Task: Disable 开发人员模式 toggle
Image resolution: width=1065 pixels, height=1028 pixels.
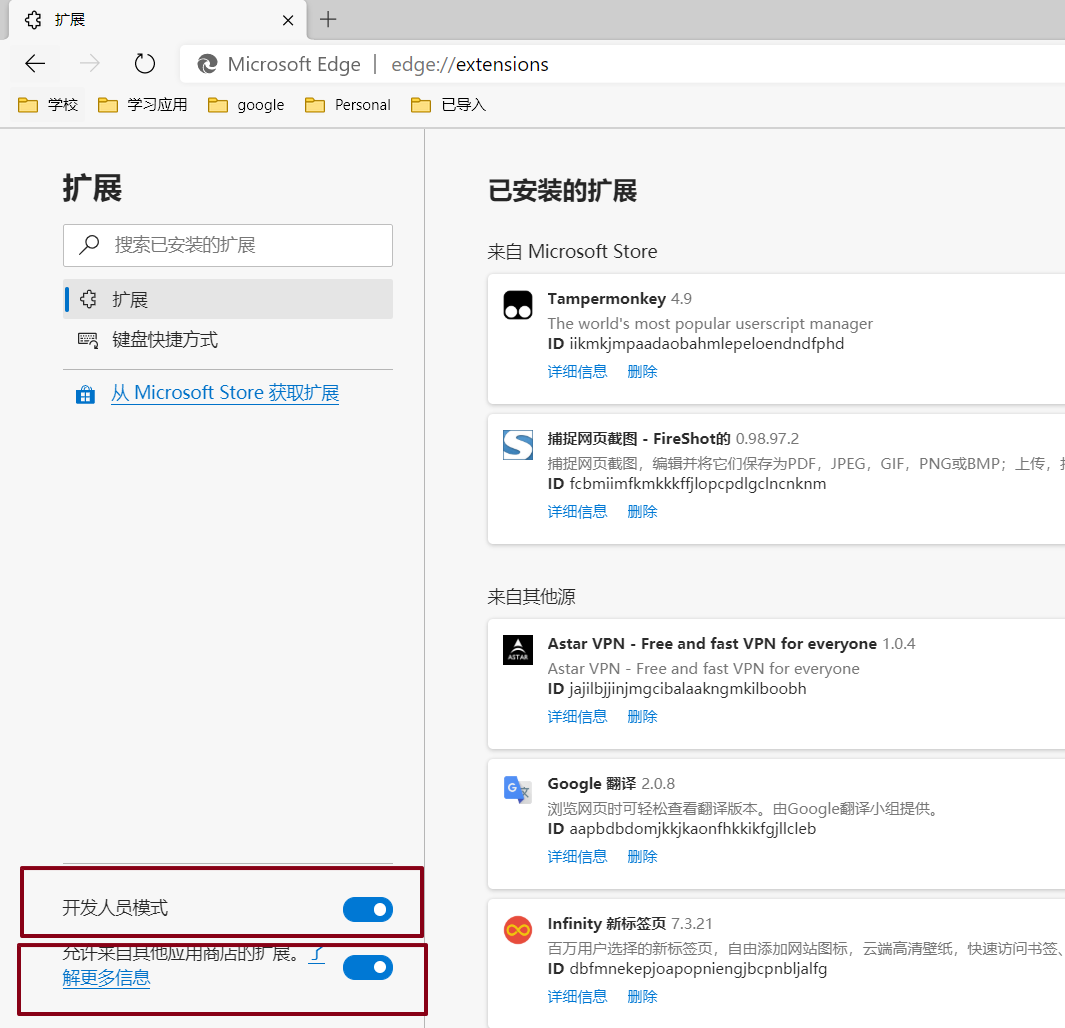Action: pyautogui.click(x=367, y=909)
